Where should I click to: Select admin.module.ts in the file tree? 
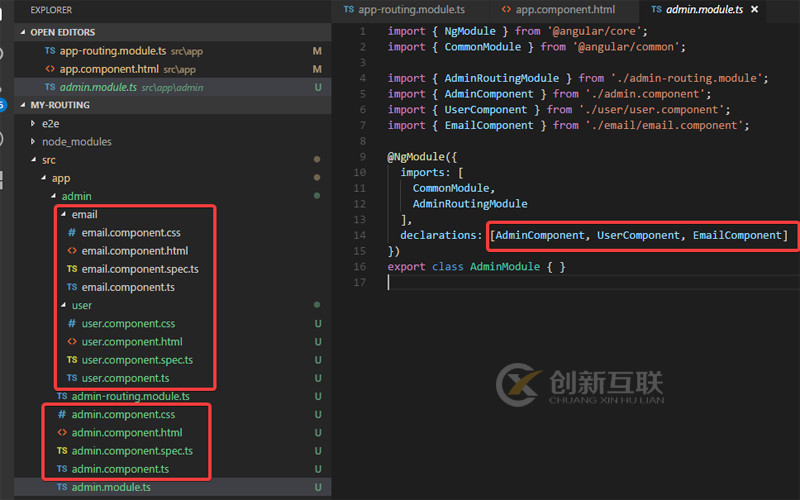tap(172, 487)
